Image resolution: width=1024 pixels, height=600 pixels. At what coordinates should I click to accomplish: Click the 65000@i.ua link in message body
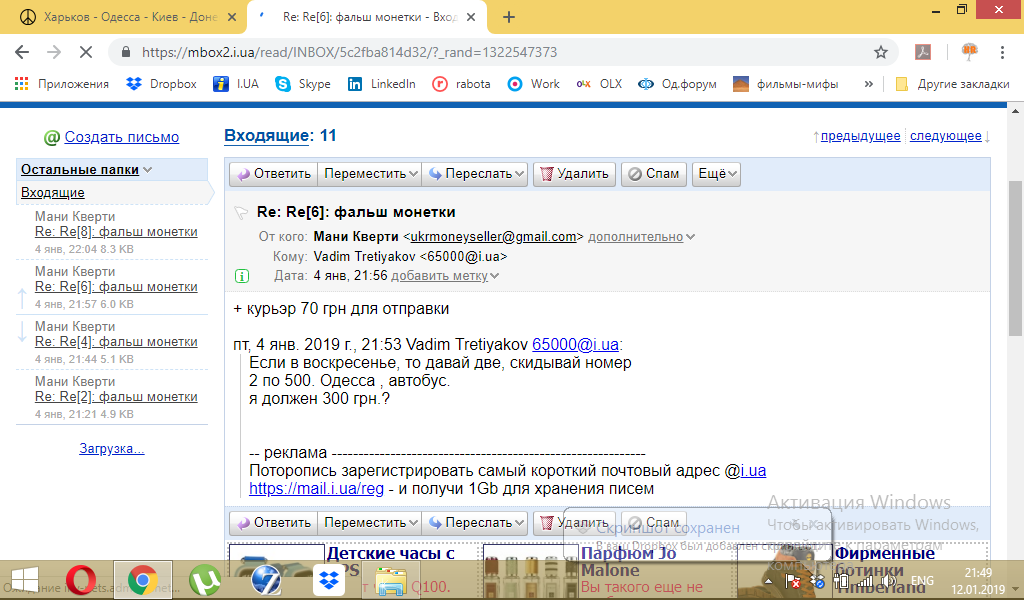coord(575,345)
